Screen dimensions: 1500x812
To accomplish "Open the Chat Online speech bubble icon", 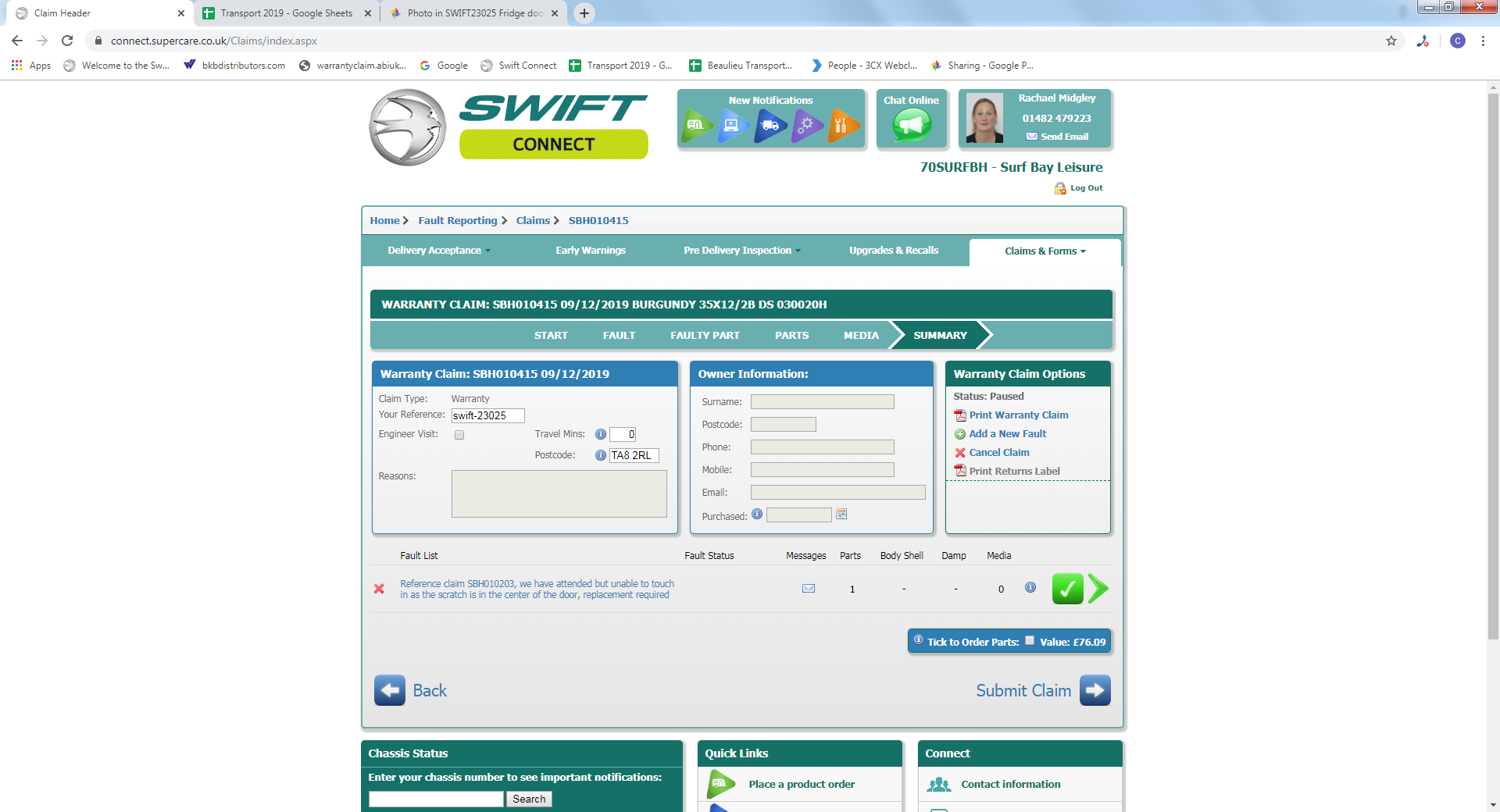I will click(912, 125).
